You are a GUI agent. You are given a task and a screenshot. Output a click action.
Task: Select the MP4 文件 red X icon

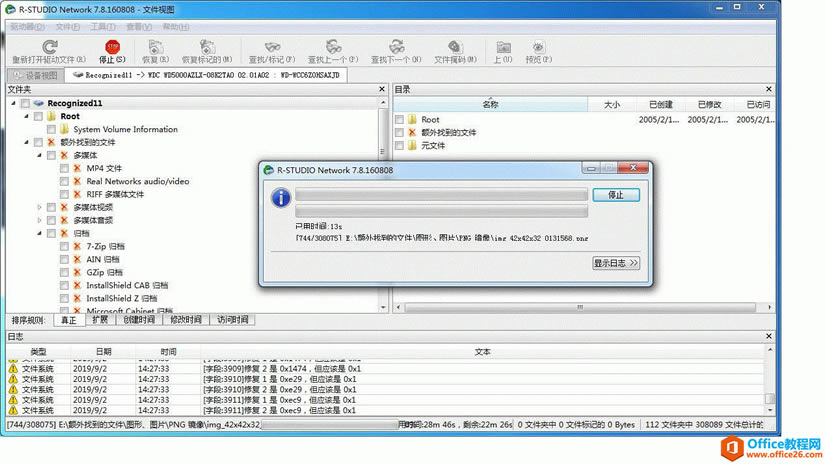click(x=77, y=168)
